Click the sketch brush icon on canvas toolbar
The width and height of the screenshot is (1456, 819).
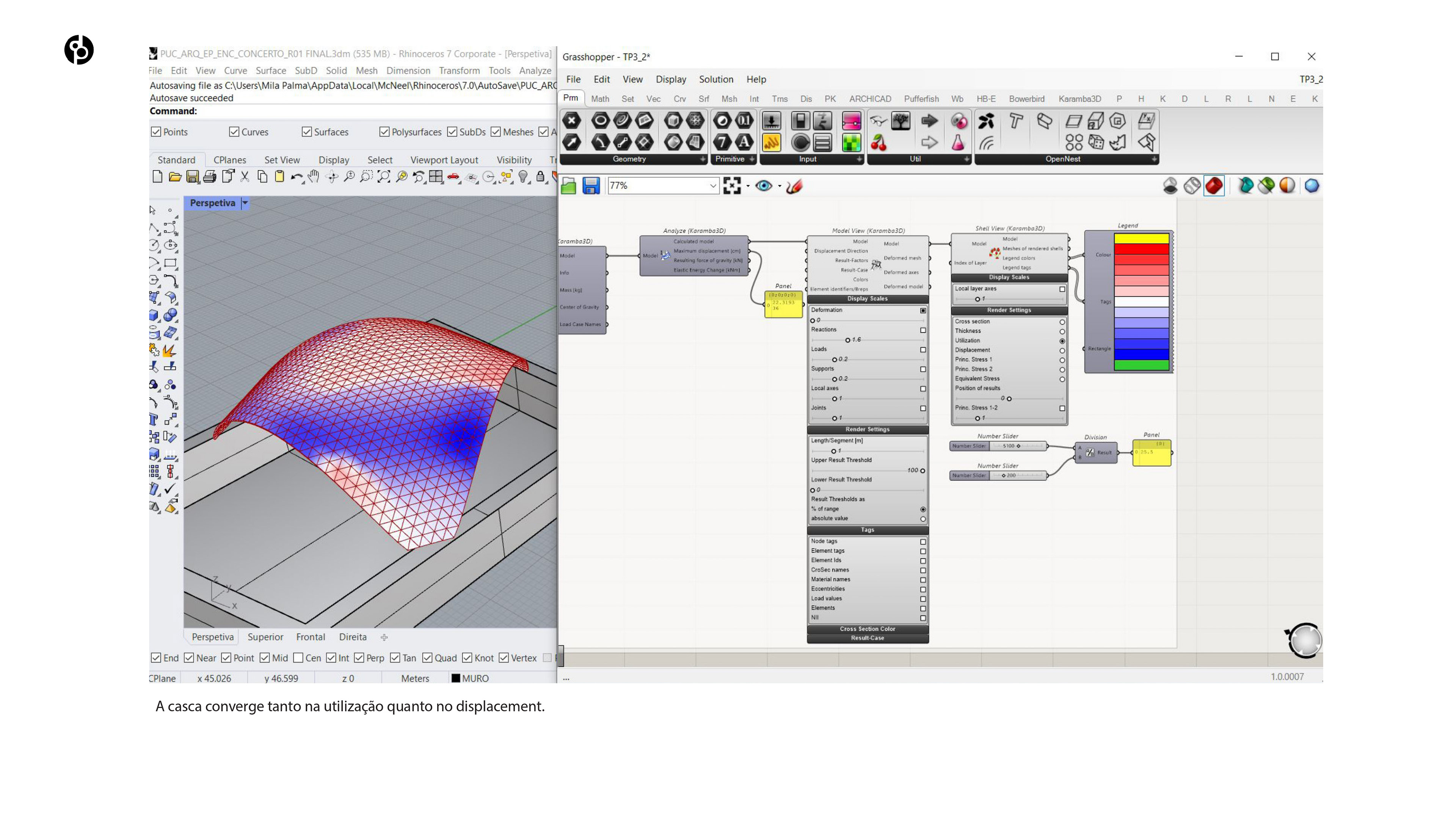coord(794,186)
